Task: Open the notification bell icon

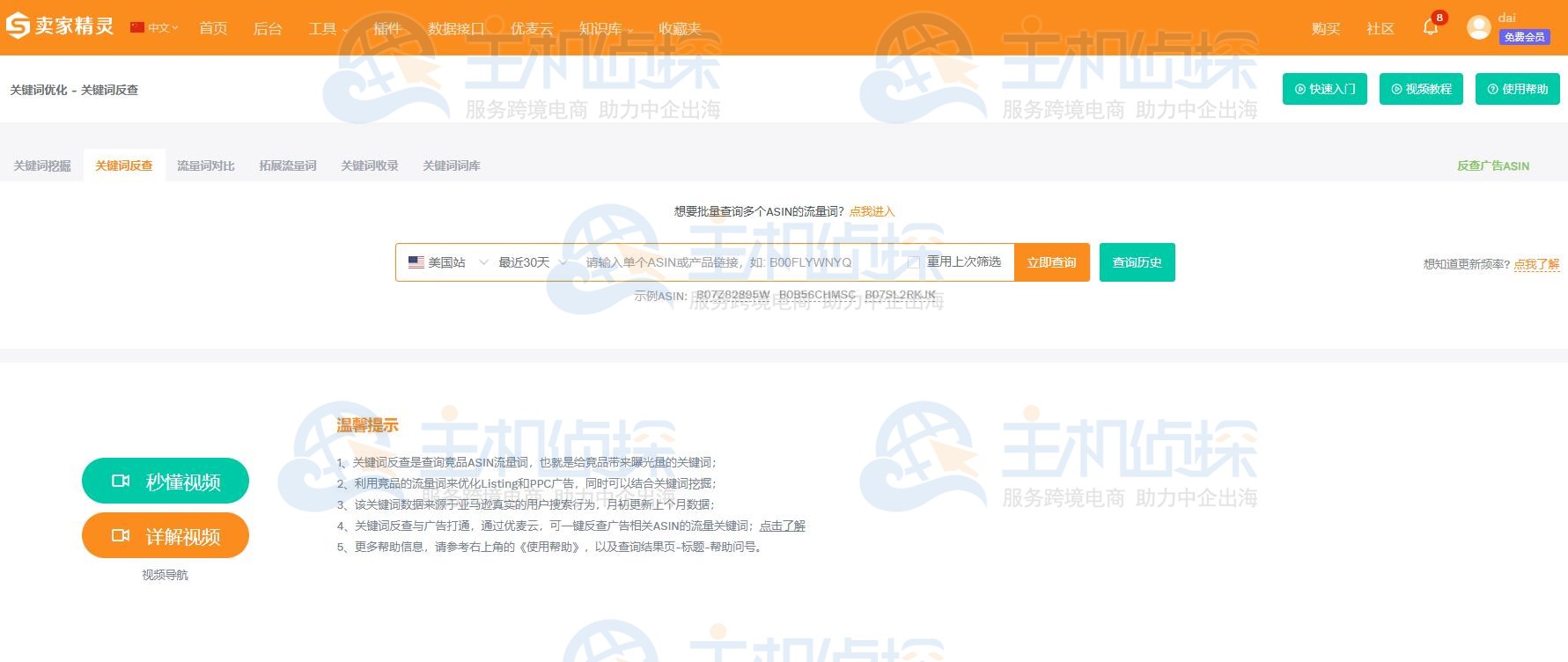Action: (x=1431, y=27)
